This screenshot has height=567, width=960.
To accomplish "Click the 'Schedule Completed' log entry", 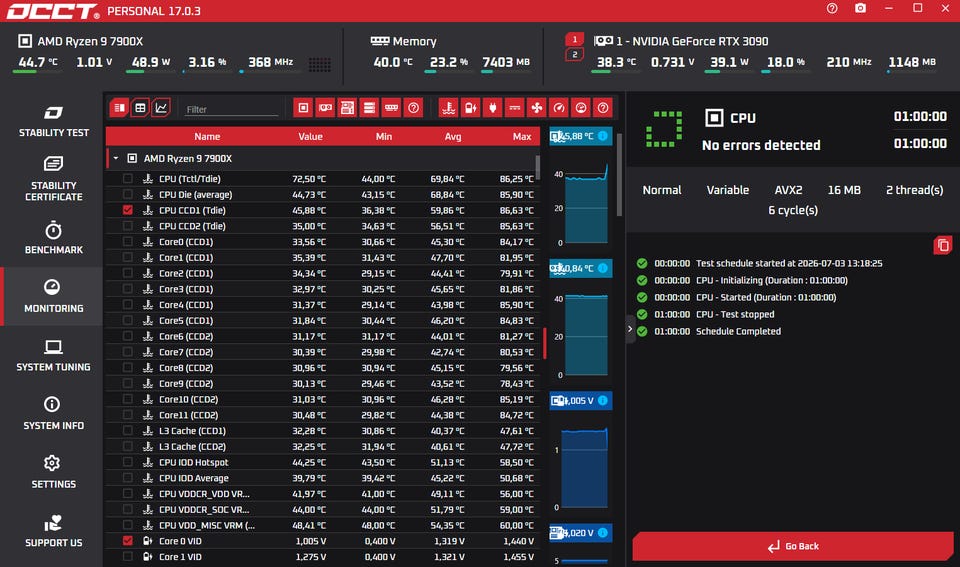I will [x=738, y=331].
